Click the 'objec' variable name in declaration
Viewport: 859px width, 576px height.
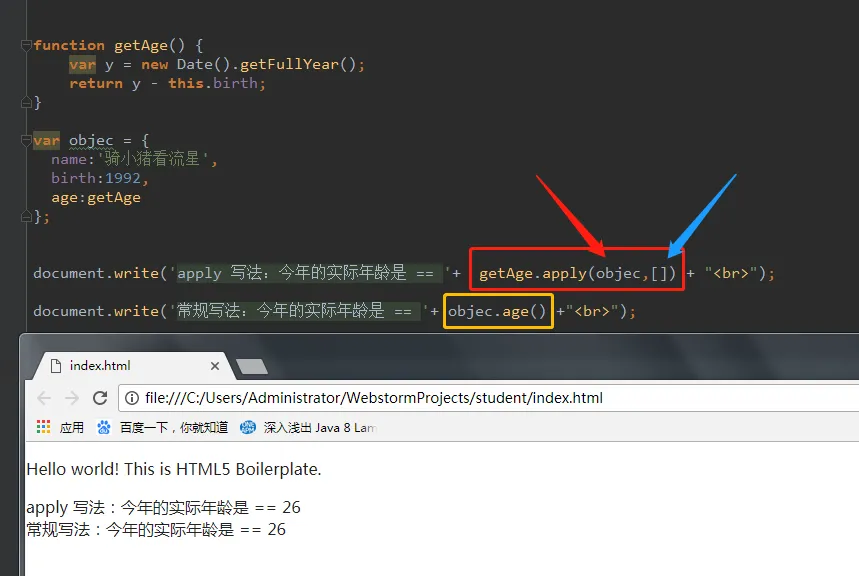[91, 141]
